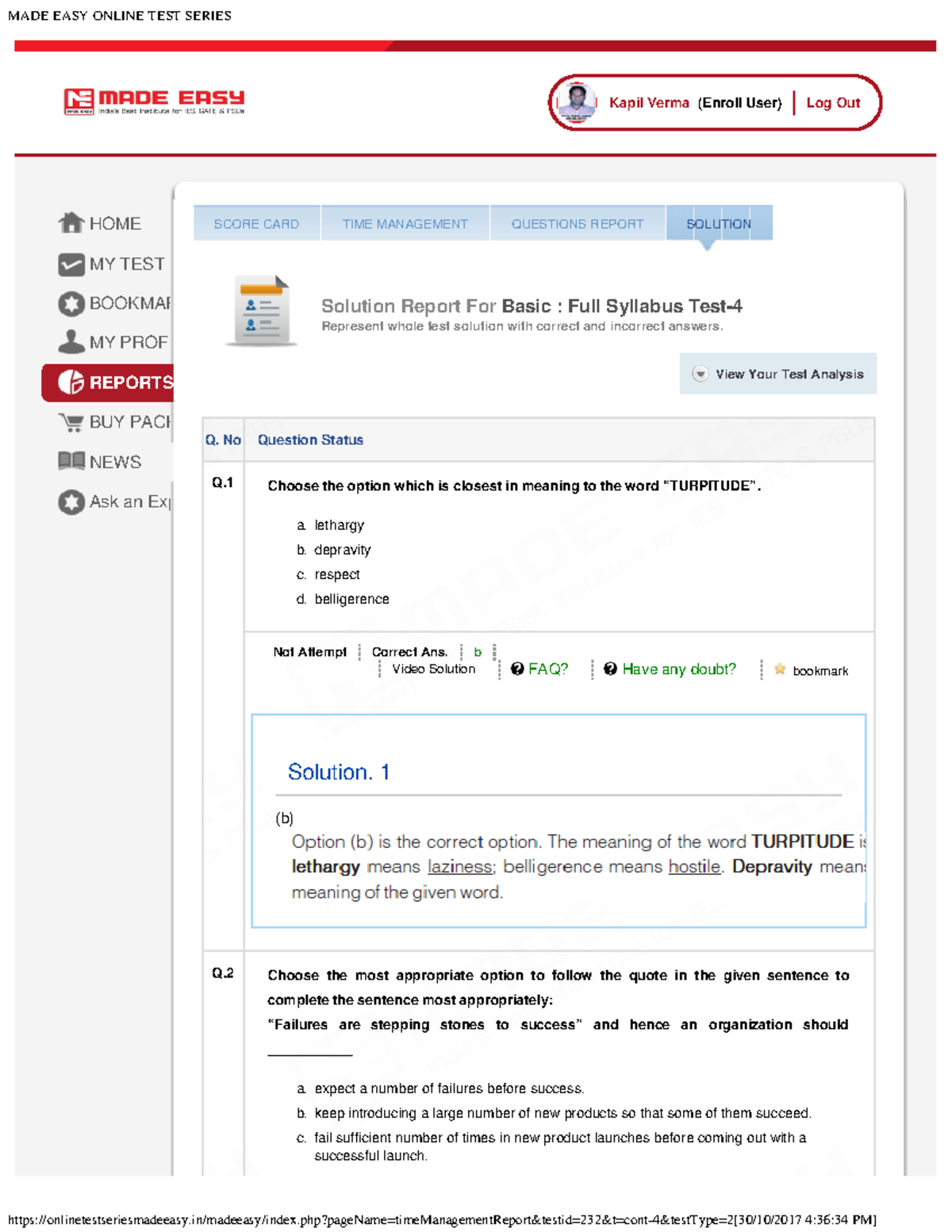
Task: Click Kapil Verma's profile photo
Action: (x=577, y=102)
